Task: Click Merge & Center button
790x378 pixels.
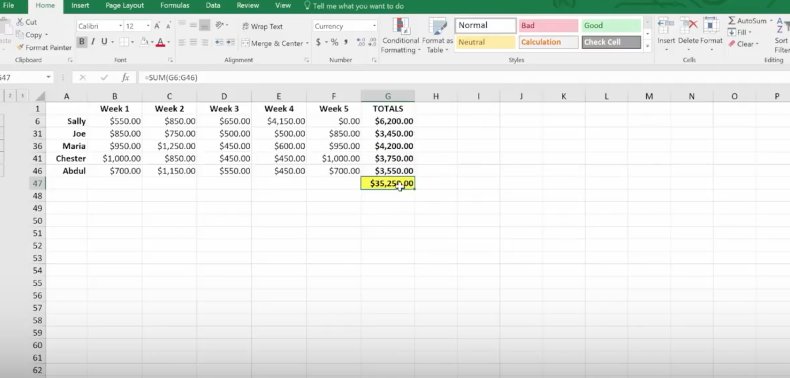Action: click(275, 43)
